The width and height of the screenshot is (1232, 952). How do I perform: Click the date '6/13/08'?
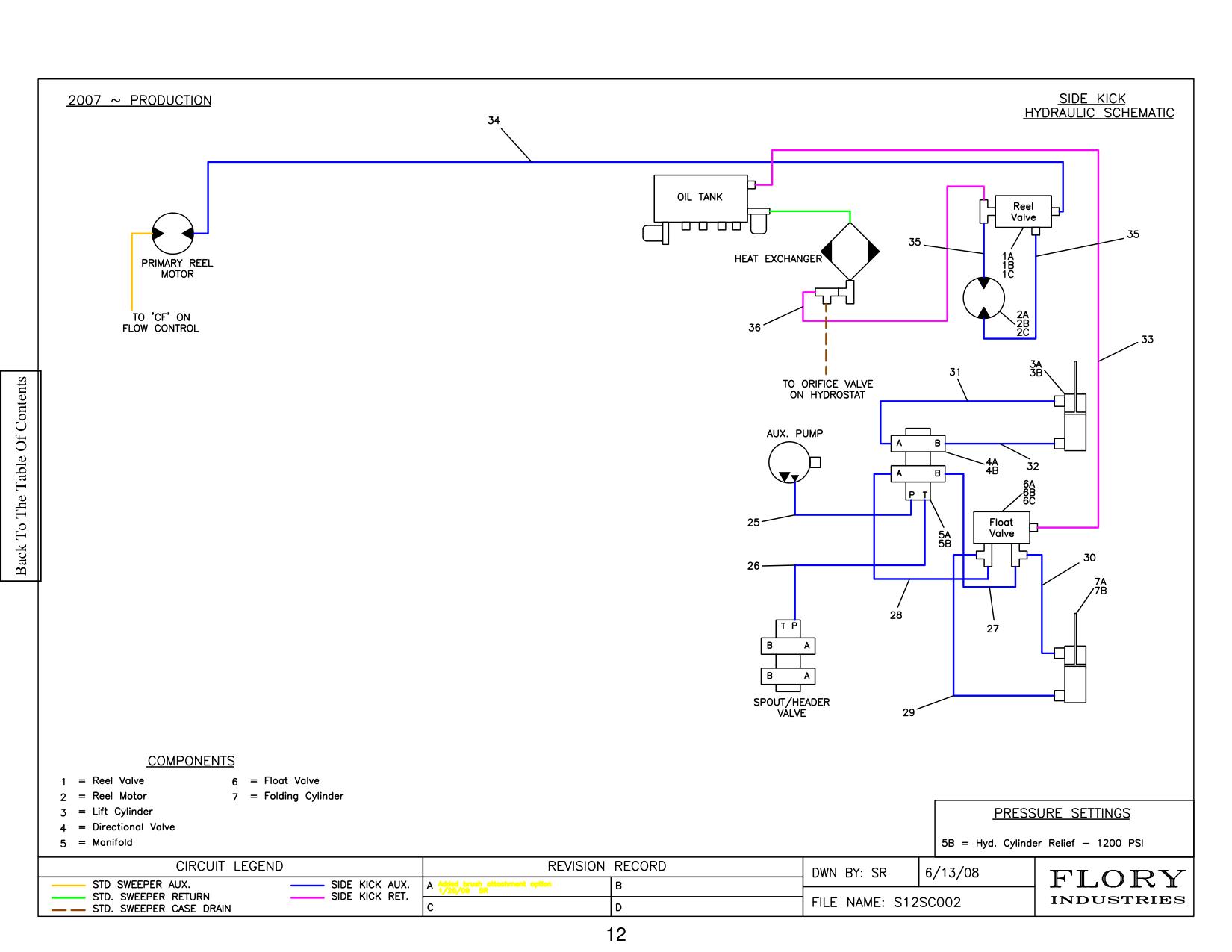[x=952, y=872]
